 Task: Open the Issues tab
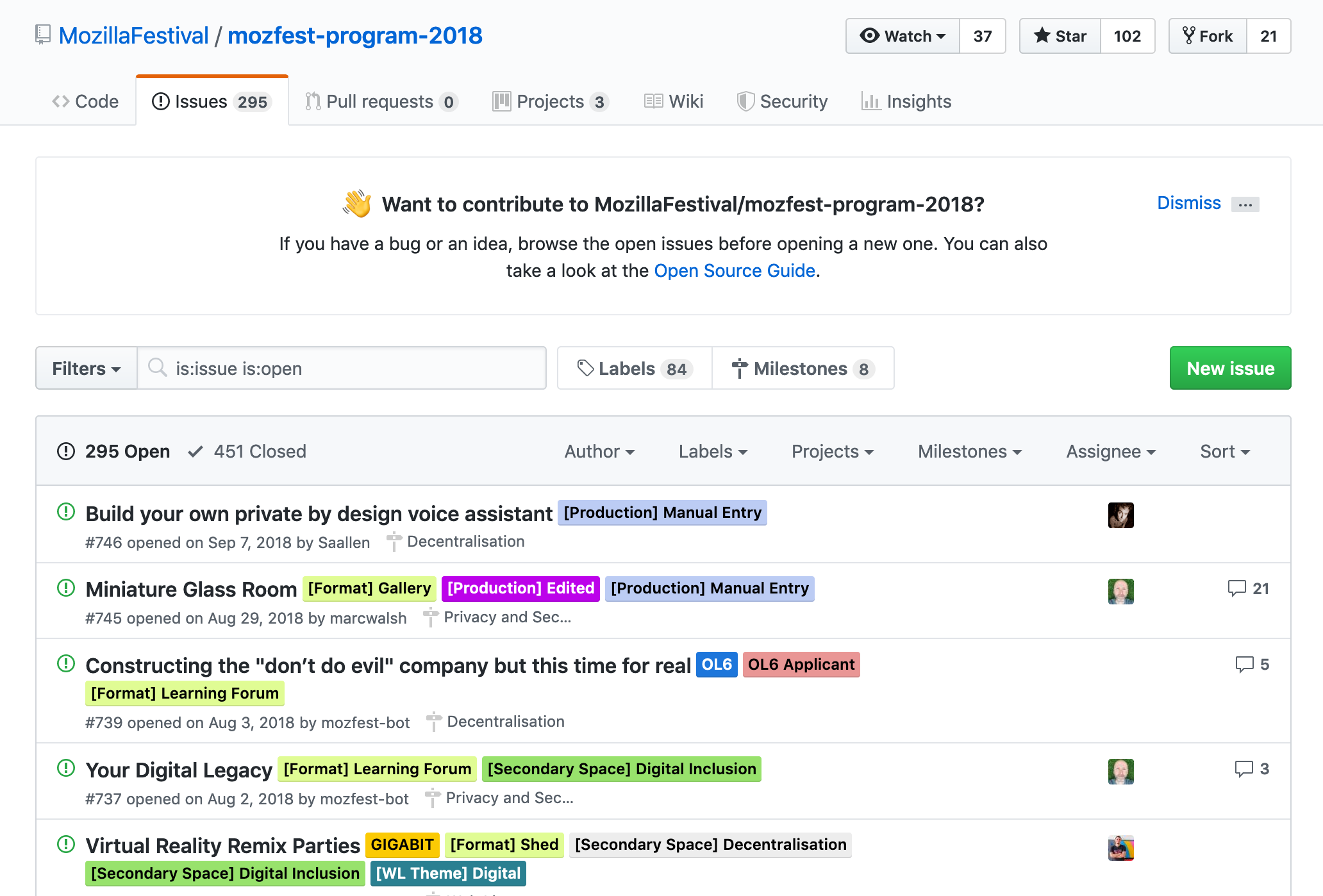212,101
